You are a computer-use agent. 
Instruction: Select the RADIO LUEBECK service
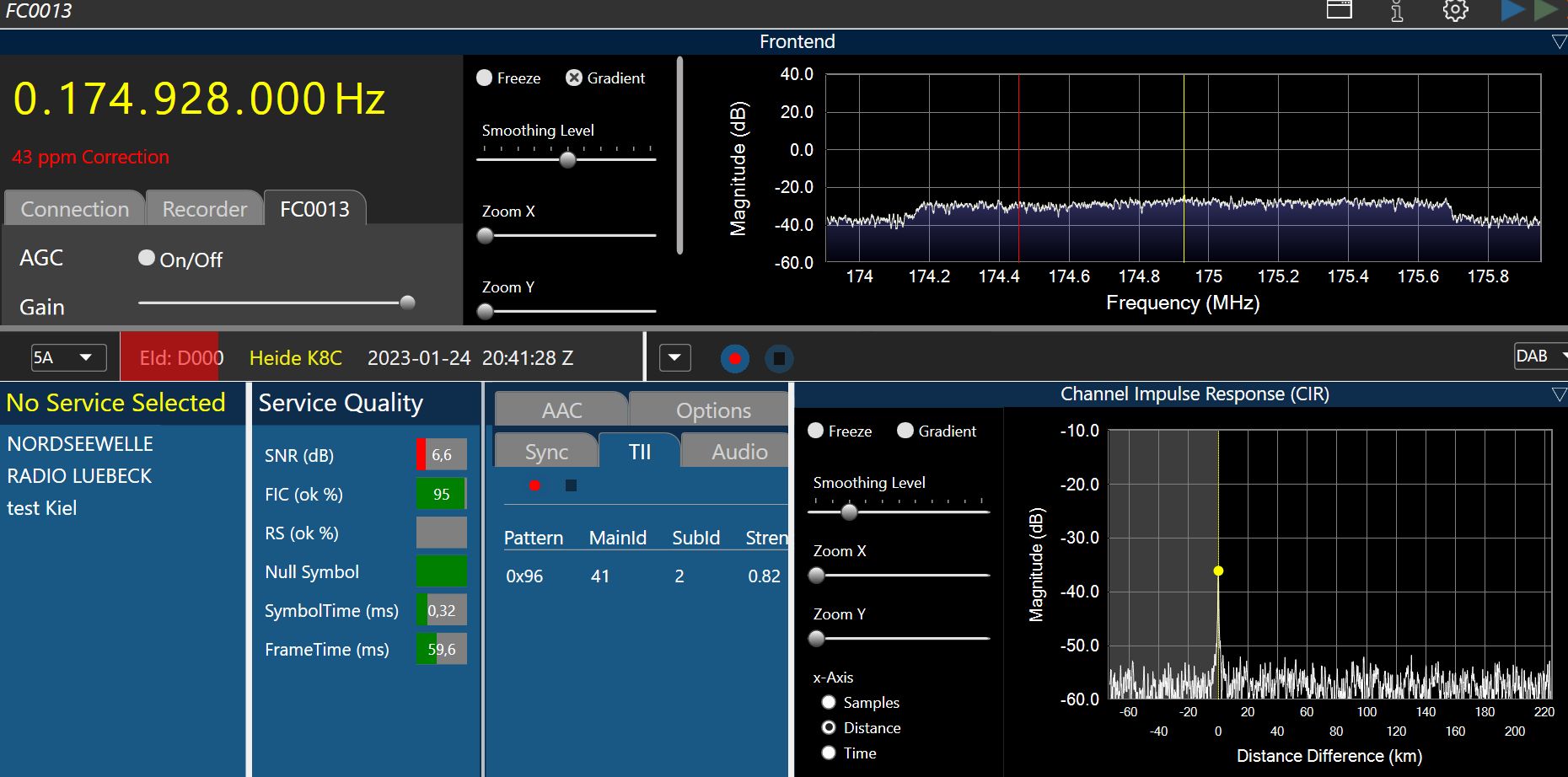79,476
